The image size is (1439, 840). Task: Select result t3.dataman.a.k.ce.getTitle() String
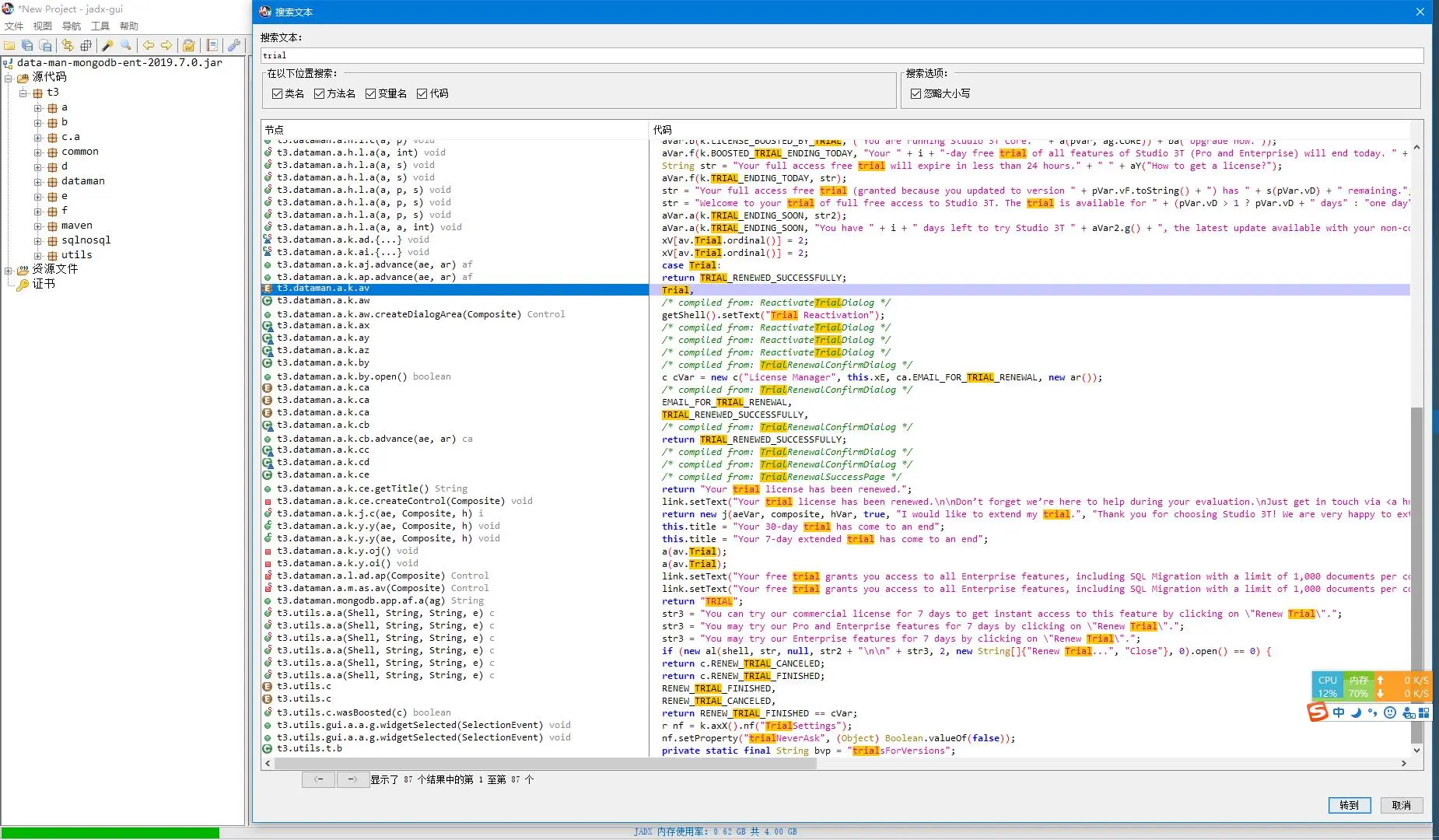point(455,488)
